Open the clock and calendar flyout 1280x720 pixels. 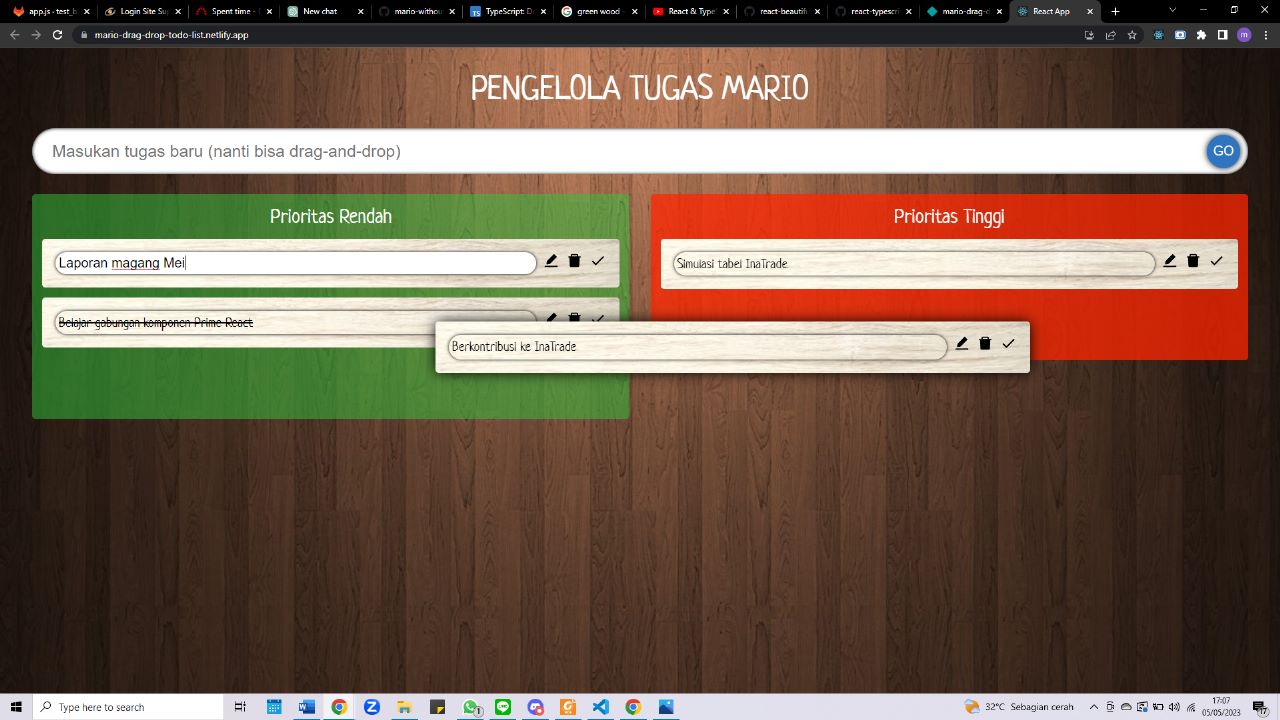1221,707
